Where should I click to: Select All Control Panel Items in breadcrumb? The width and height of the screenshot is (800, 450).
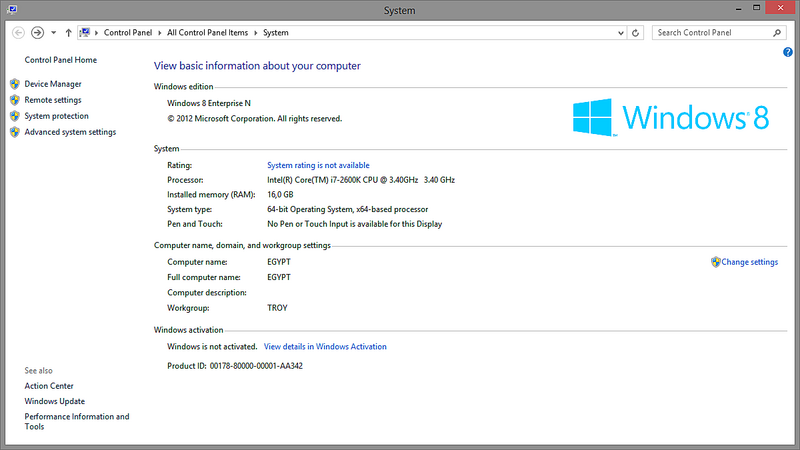(x=208, y=33)
